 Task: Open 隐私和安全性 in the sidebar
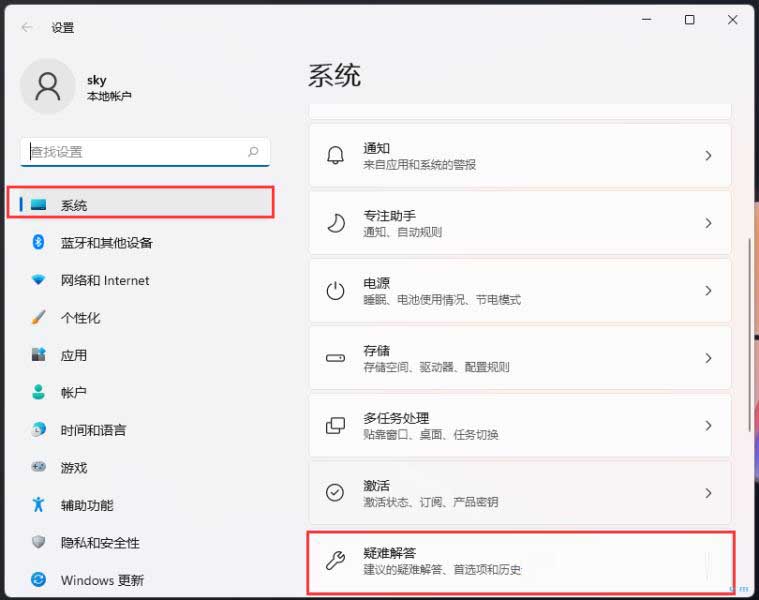(x=100, y=543)
